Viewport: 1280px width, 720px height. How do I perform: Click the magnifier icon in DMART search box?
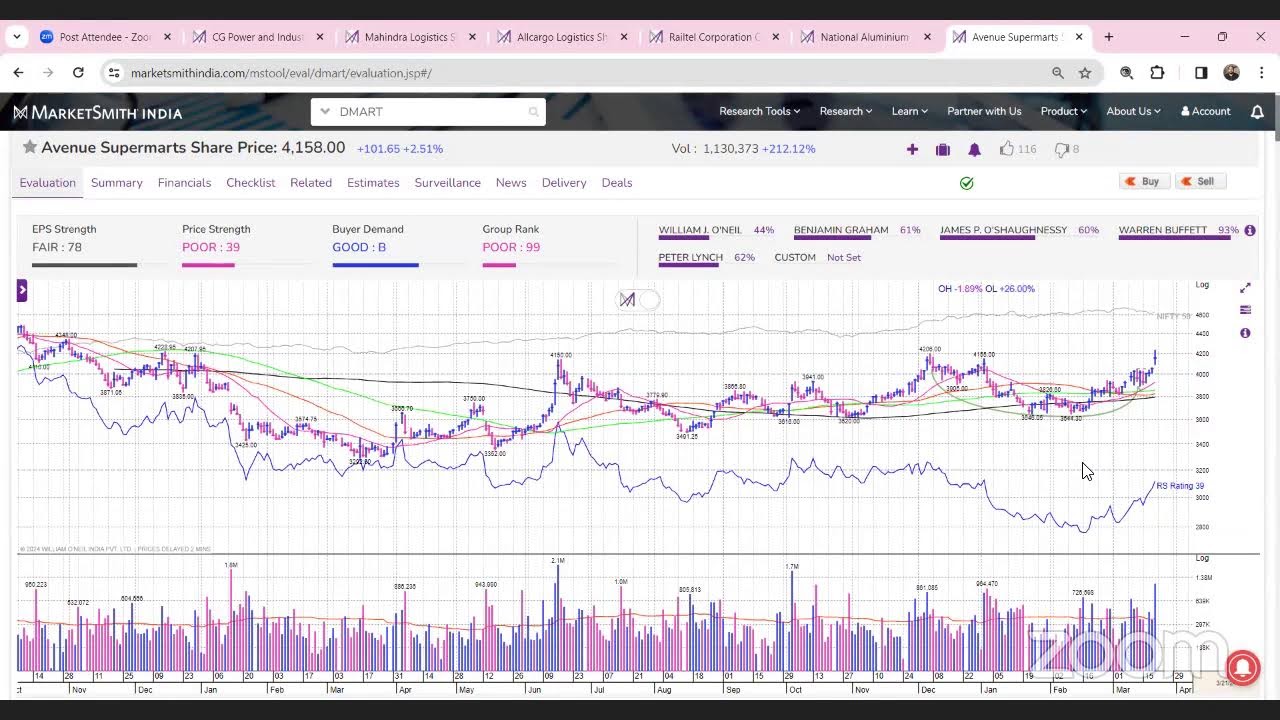(x=533, y=112)
